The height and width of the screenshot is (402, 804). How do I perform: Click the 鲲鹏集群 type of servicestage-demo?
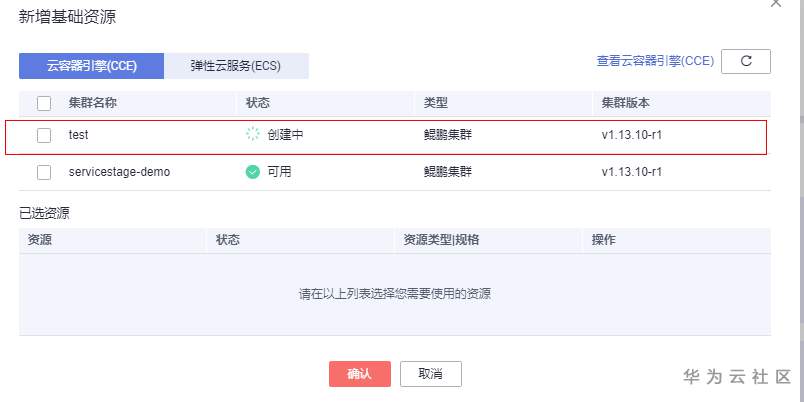[x=448, y=172]
